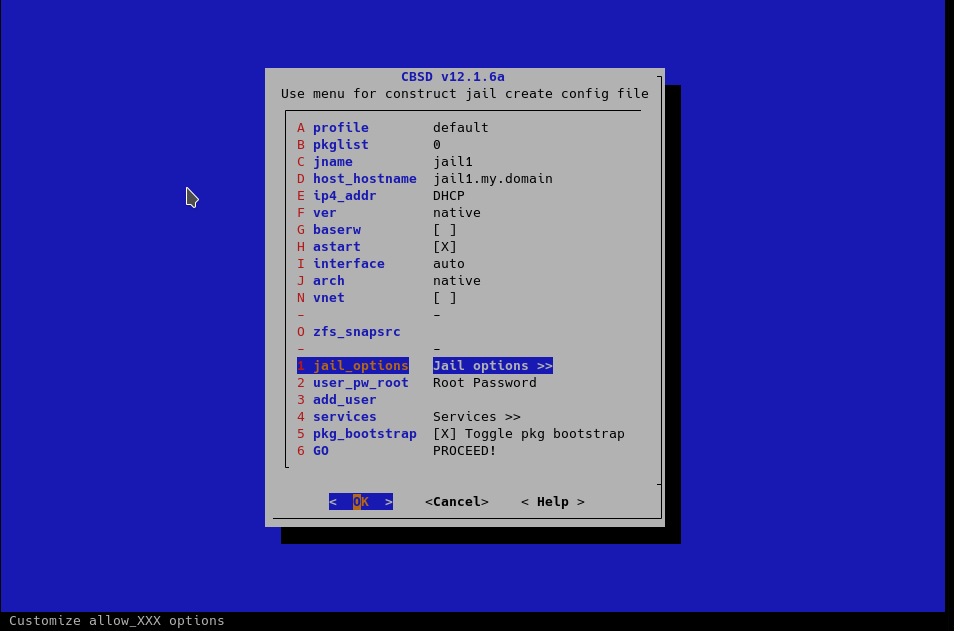The image size is (954, 631).
Task: Select the ver menu entry
Action: 324,213
